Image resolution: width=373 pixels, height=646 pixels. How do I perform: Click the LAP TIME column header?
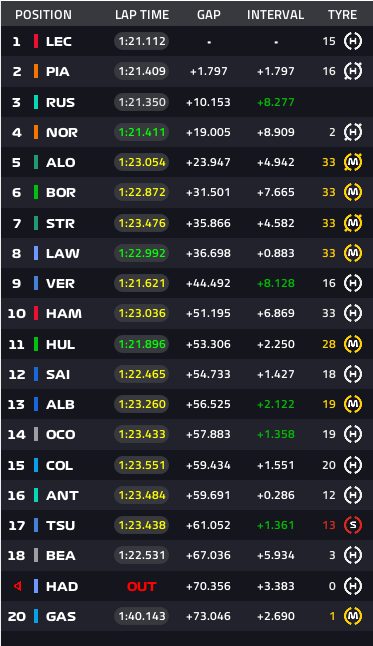(142, 15)
